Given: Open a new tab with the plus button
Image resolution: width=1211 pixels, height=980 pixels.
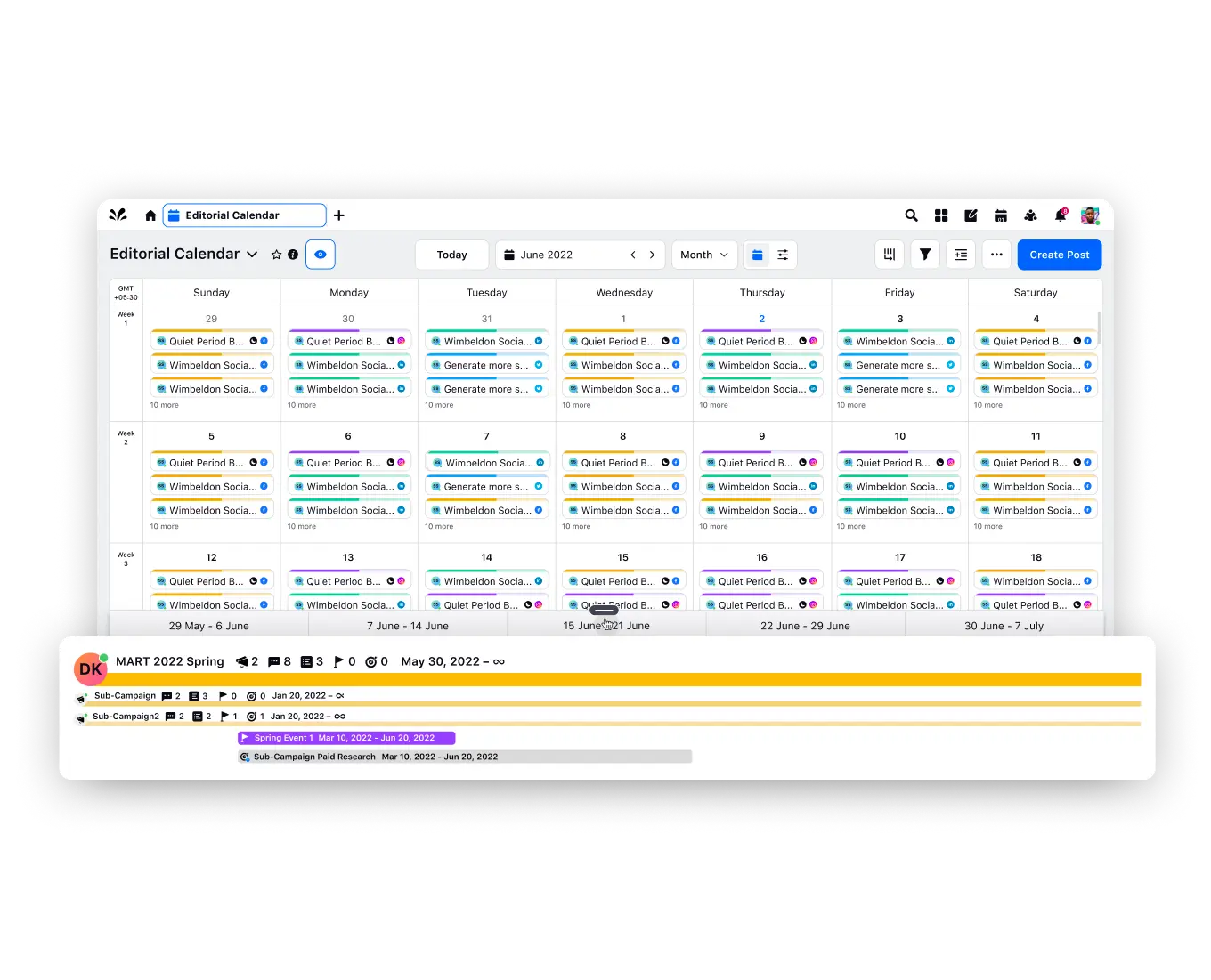Looking at the screenshot, I should coord(339,215).
